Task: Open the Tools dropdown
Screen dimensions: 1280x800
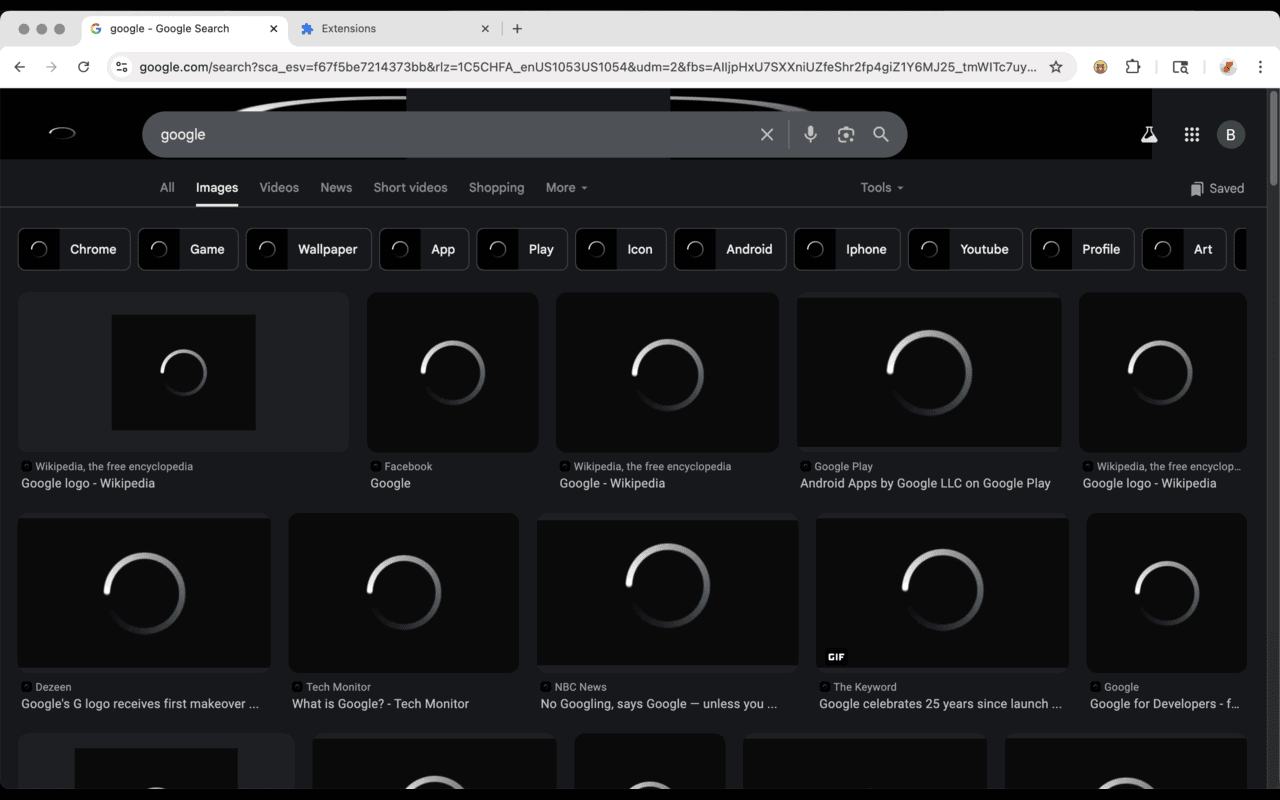Action: [881, 187]
